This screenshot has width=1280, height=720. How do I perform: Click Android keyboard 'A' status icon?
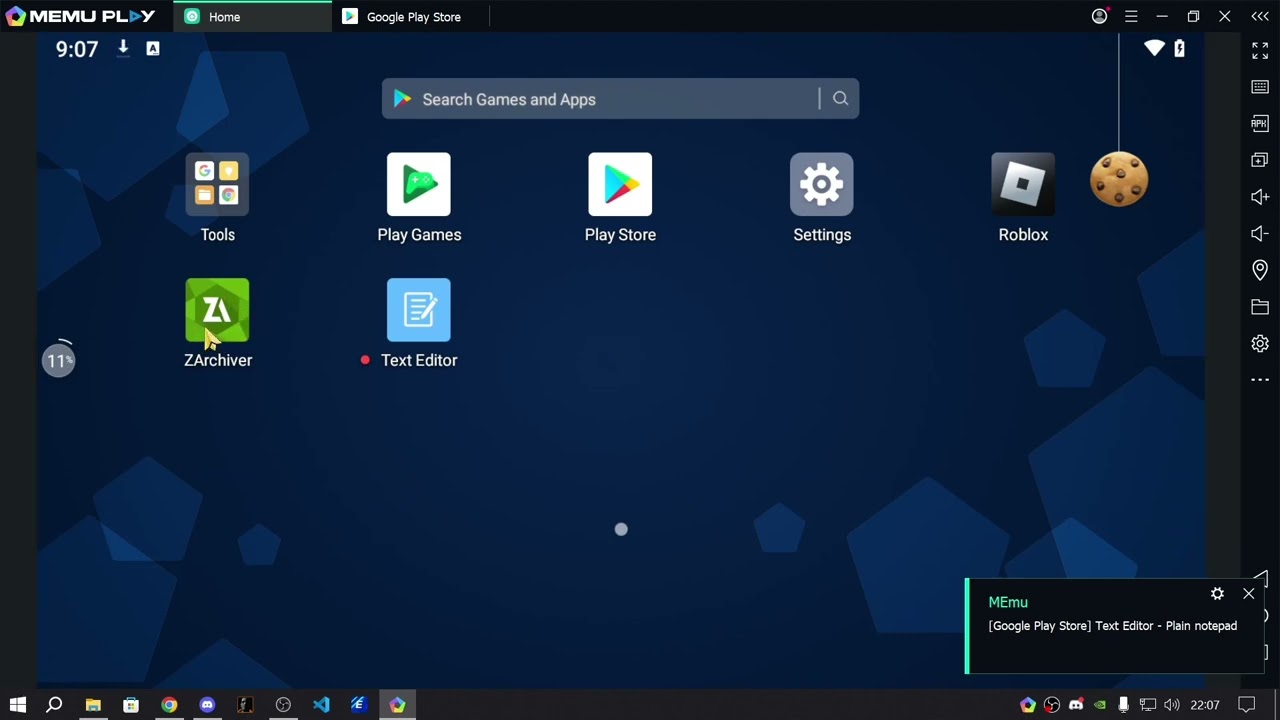(153, 48)
